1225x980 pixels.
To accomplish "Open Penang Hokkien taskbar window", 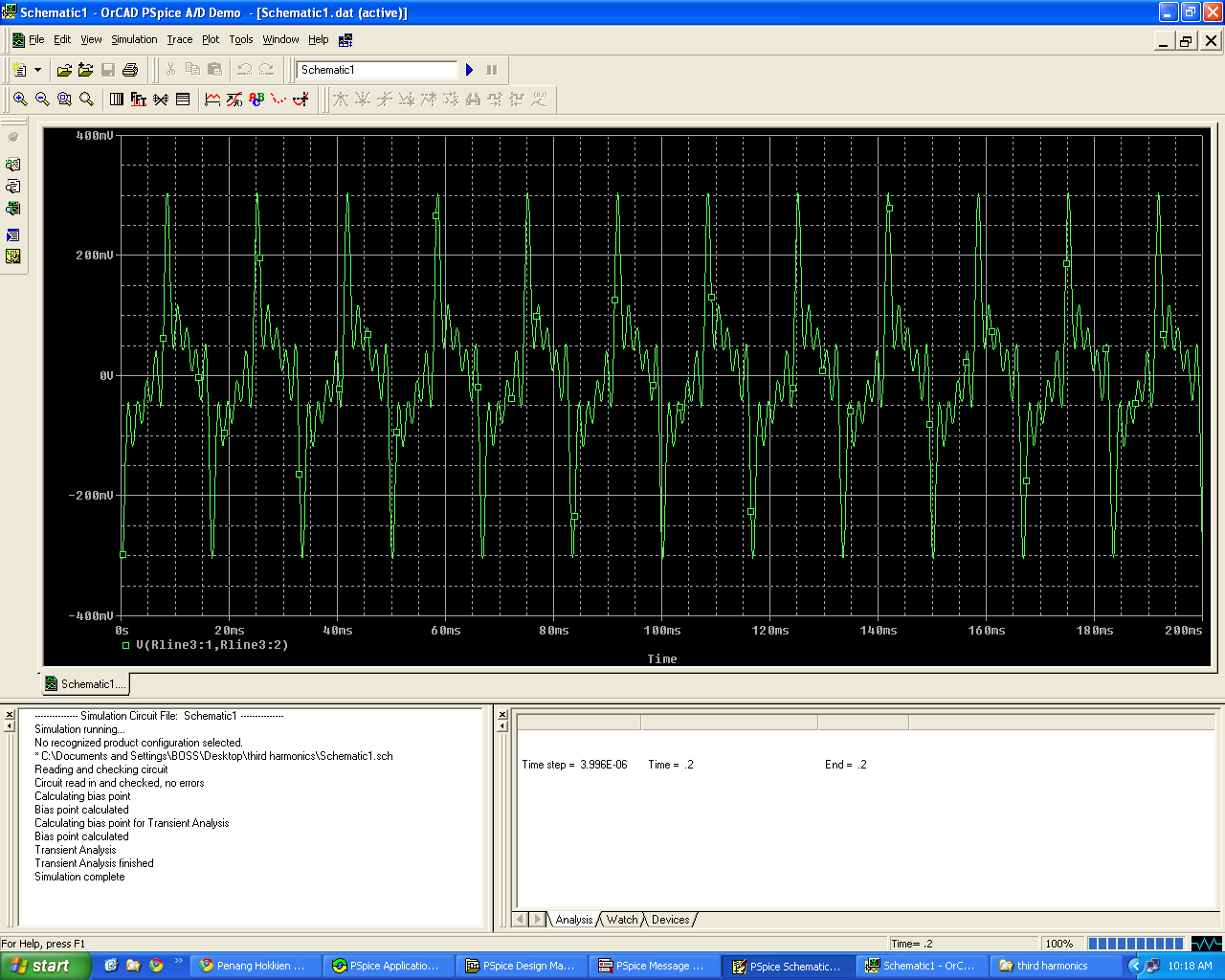I will 255,966.
